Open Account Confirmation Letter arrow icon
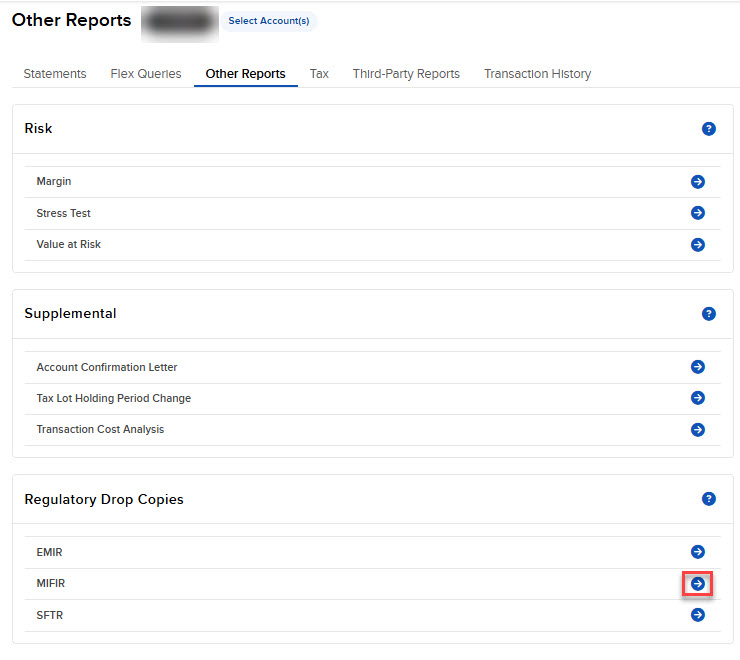Viewport: 740px width, 660px height. tap(697, 367)
